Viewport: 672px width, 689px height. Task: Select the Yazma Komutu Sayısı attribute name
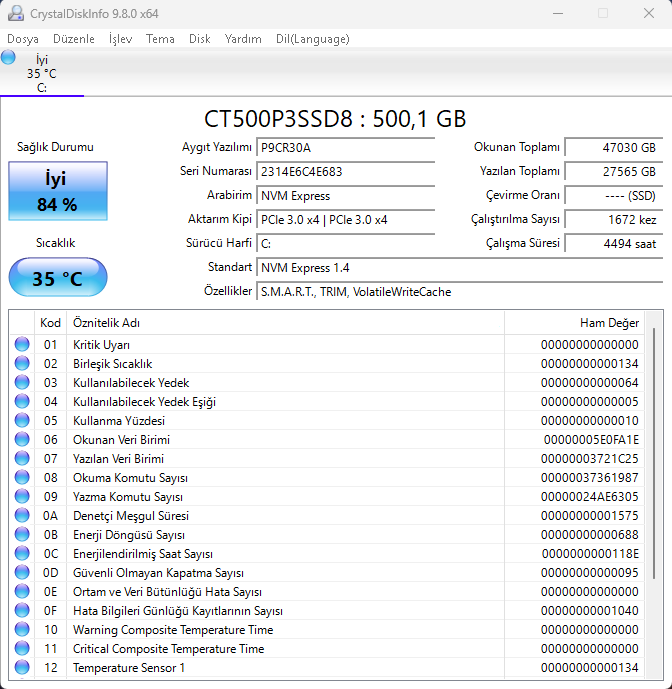128,497
